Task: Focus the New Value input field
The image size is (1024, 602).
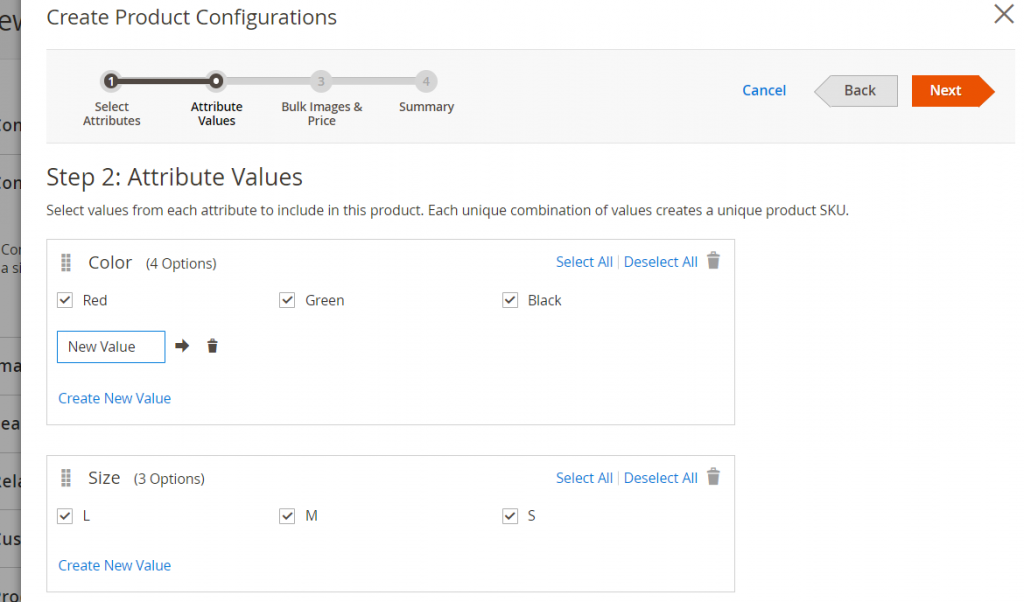Action: [x=110, y=346]
